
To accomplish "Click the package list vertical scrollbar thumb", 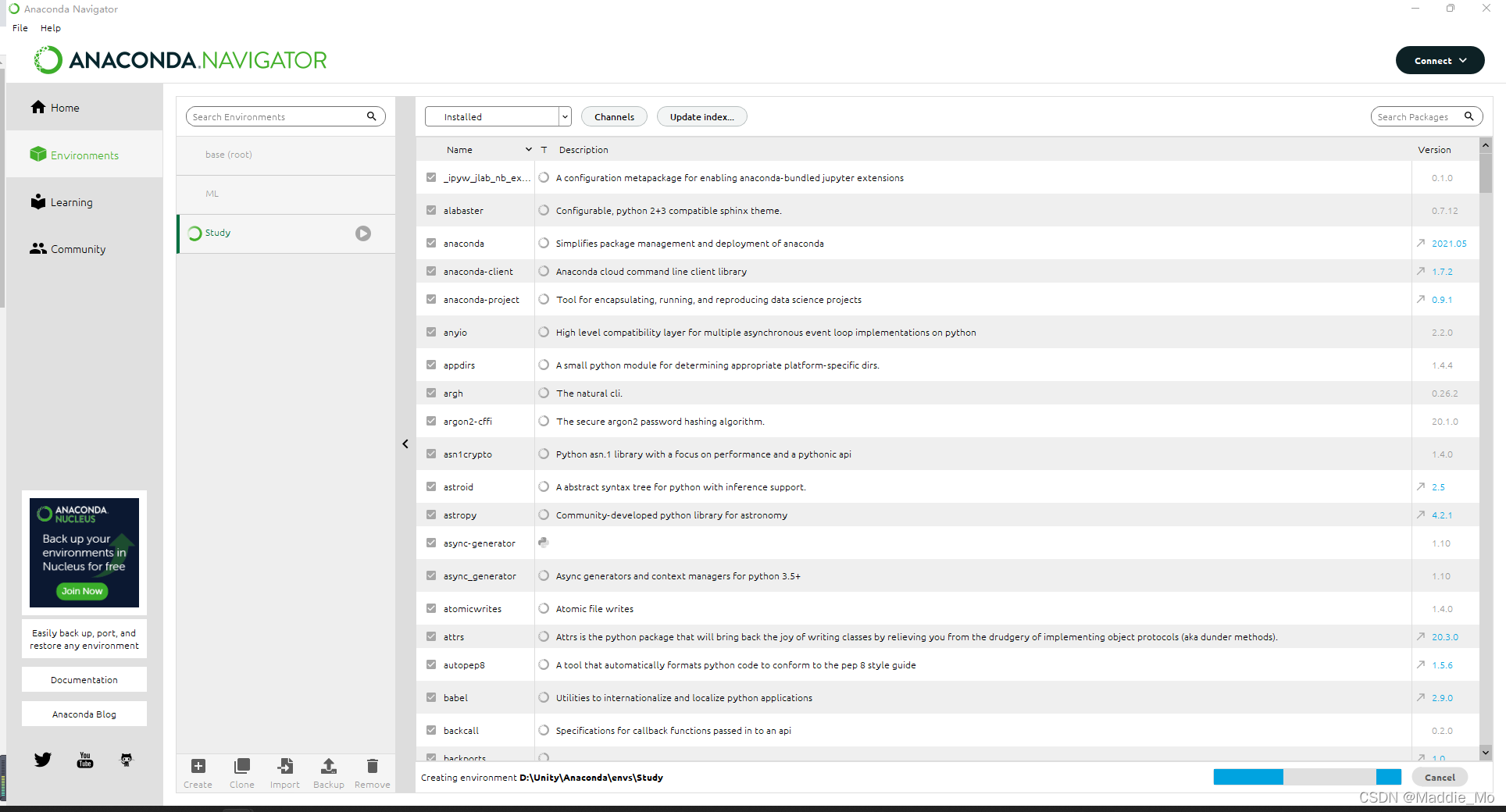I will pyautogui.click(x=1485, y=173).
